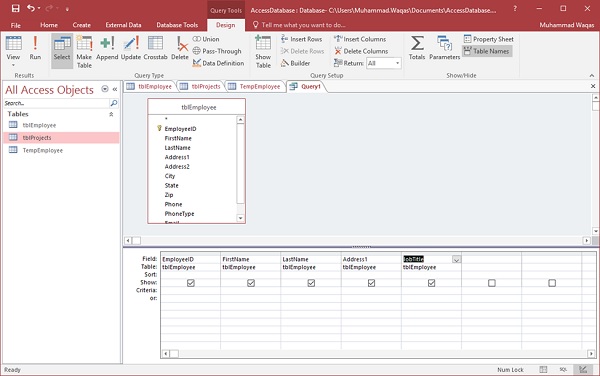Toggle the Totals sigma button
This screenshot has height=376, width=600.
(x=417, y=48)
